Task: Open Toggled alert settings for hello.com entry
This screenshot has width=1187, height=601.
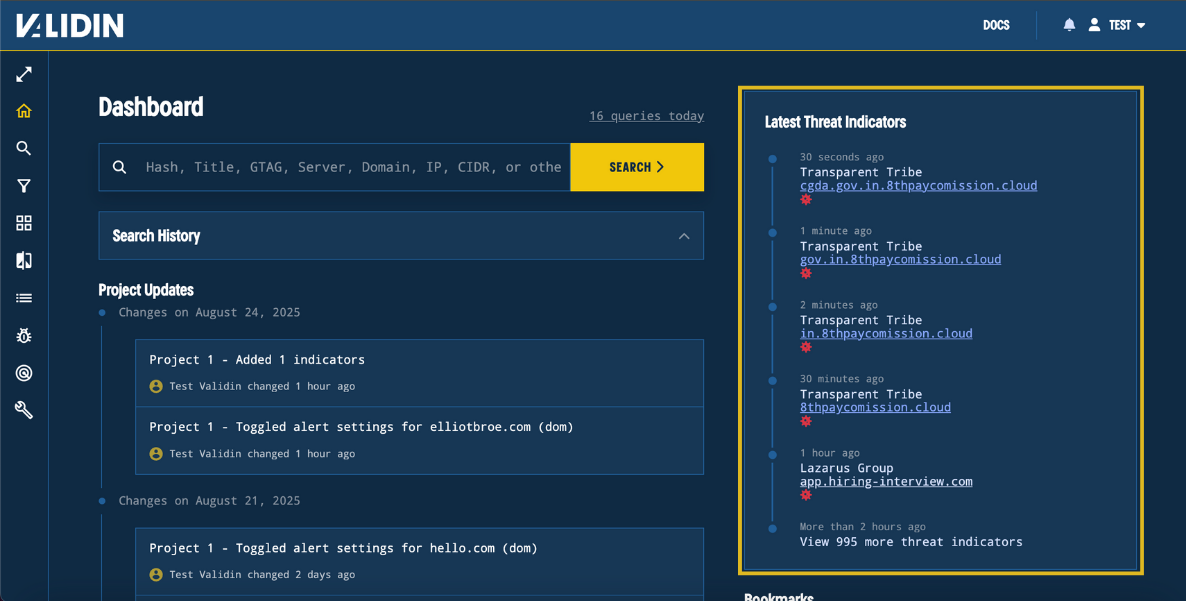Action: click(x=419, y=562)
